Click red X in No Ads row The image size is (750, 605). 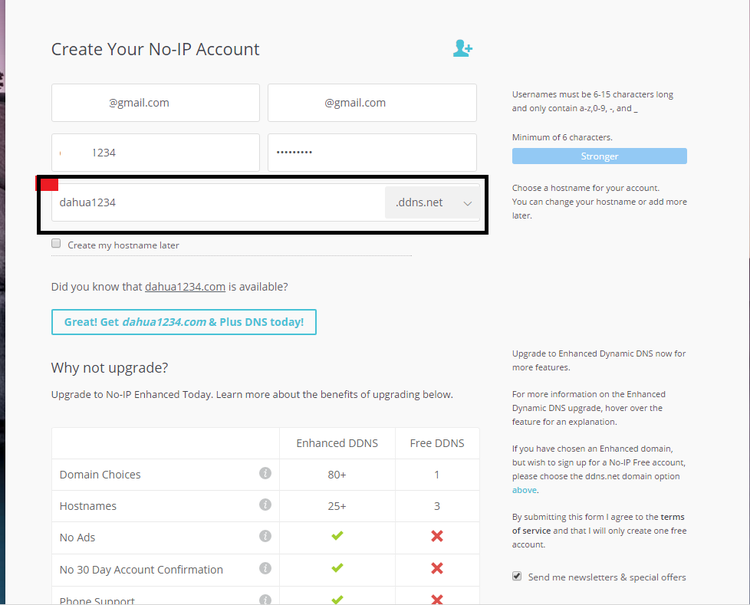(436, 537)
